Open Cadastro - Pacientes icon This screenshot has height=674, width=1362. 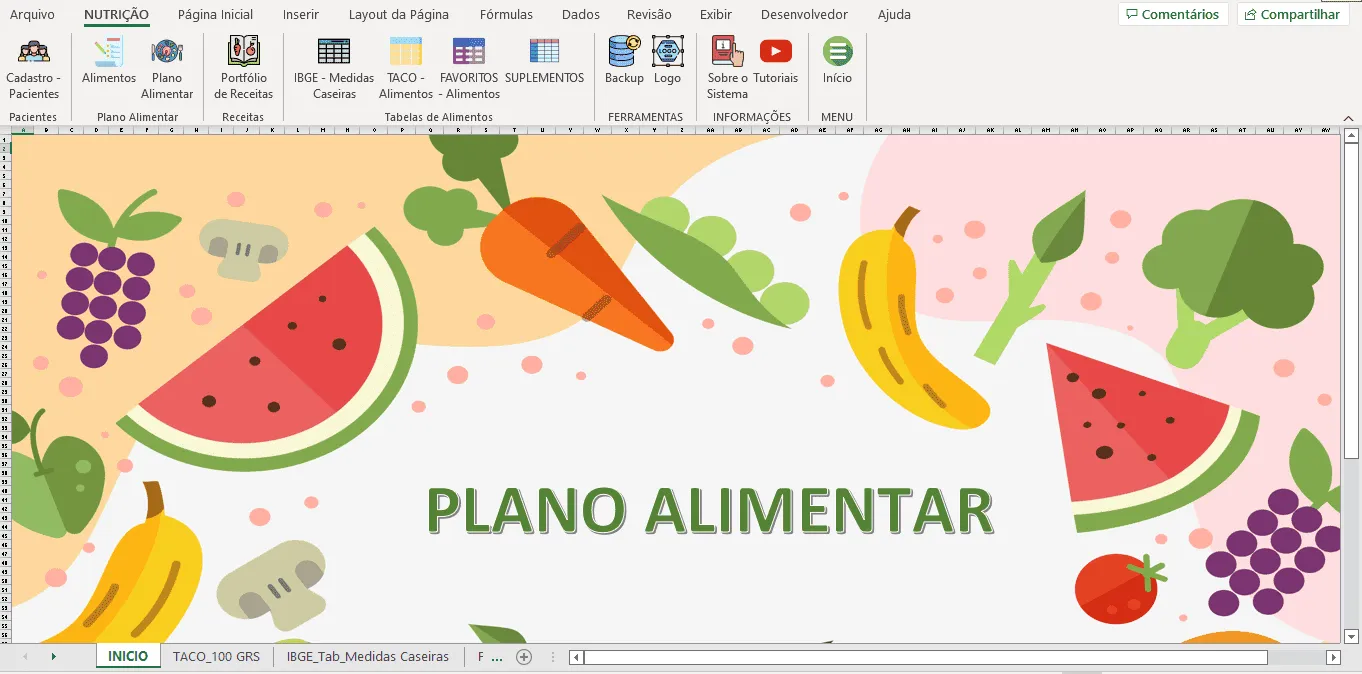34,68
